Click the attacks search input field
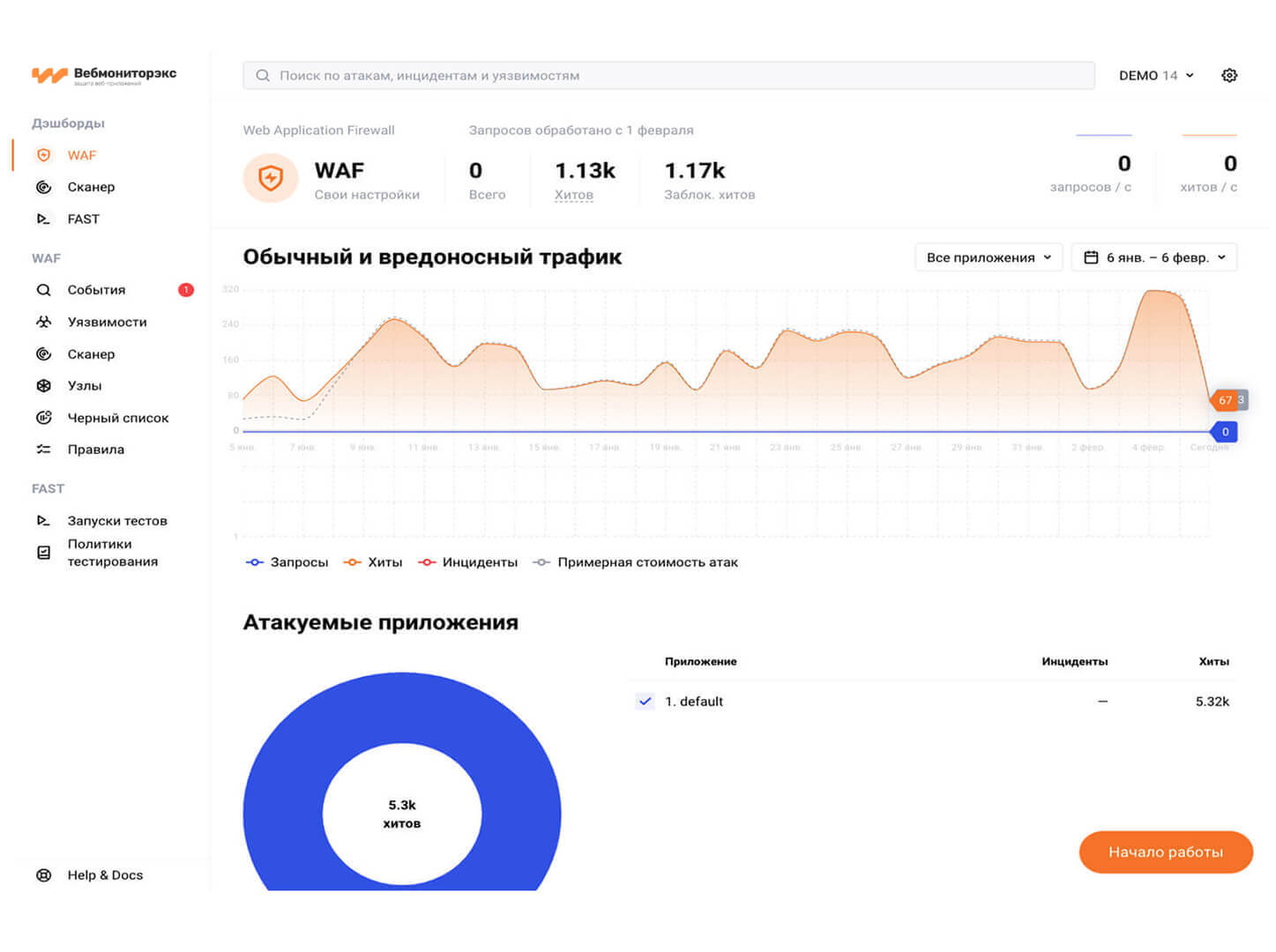 (670, 76)
